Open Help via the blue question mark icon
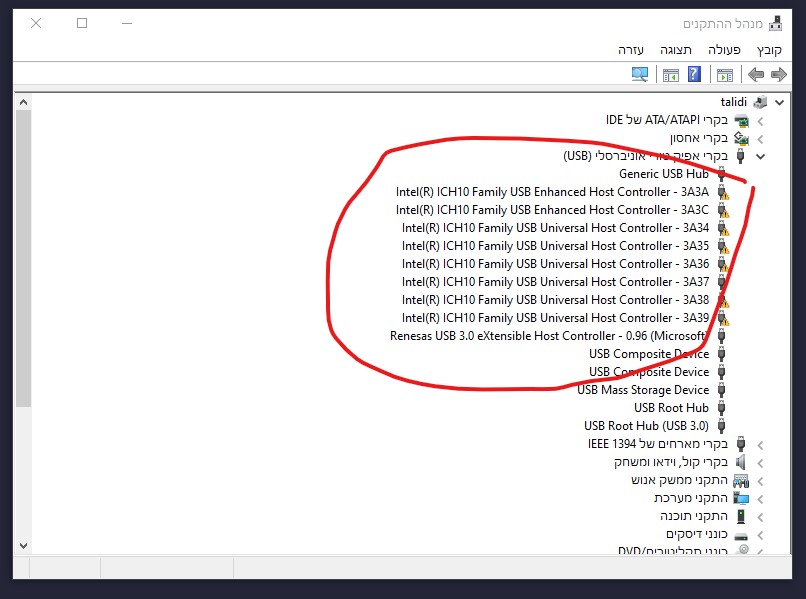 (694, 75)
